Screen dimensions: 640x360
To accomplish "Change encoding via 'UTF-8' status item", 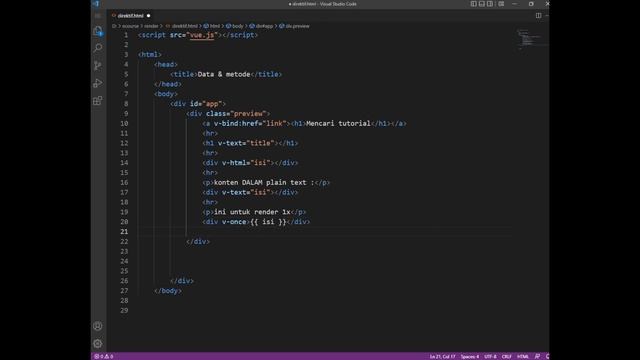I will (490, 356).
